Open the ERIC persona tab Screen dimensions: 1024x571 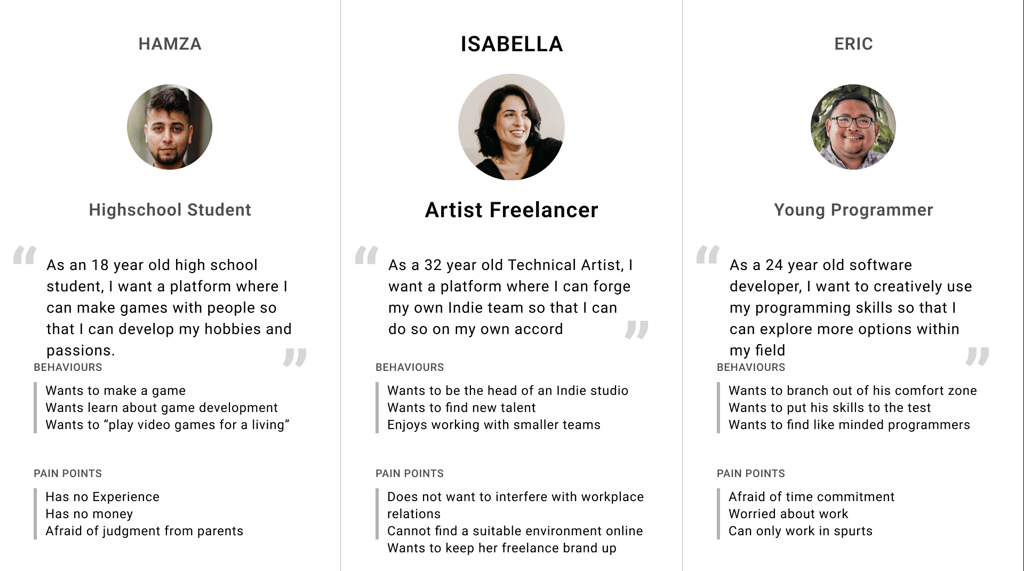click(x=854, y=44)
